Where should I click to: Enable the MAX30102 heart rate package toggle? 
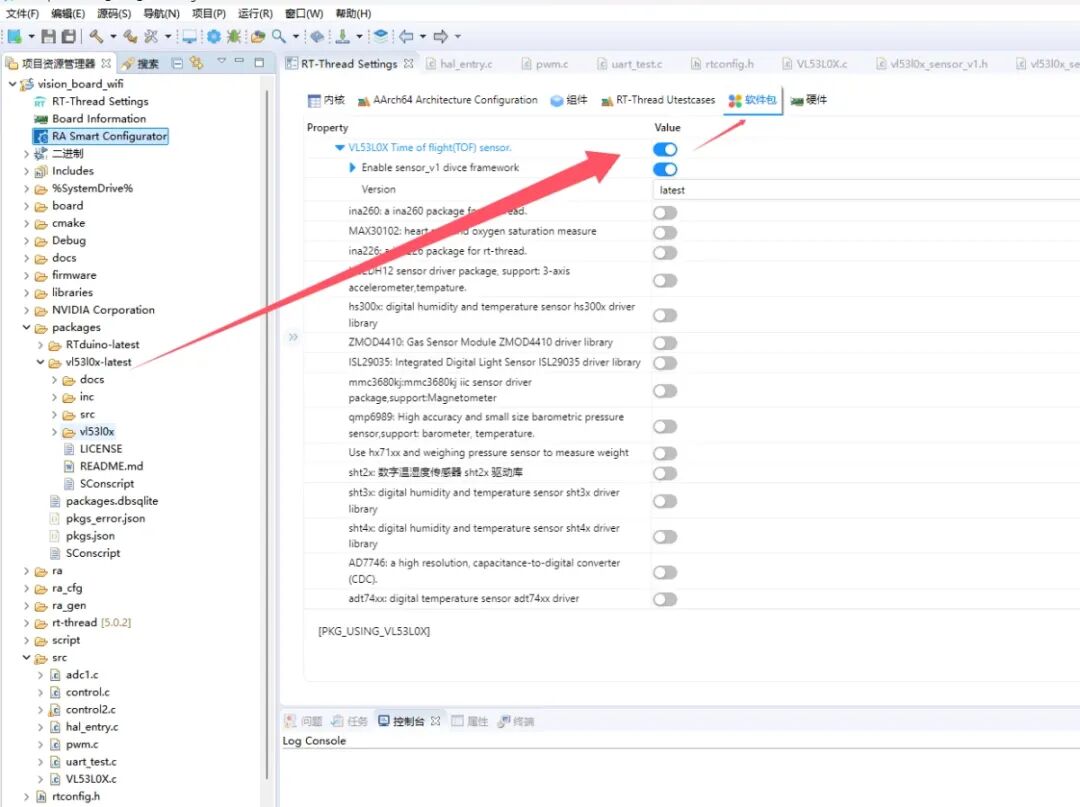pyautogui.click(x=665, y=232)
